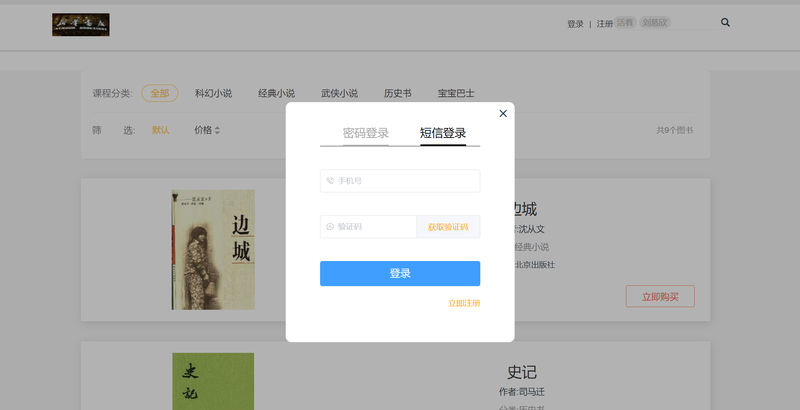Viewport: 800px width, 410px height.
Task: Open the 边城 book cover thumbnail
Action: click(x=213, y=250)
